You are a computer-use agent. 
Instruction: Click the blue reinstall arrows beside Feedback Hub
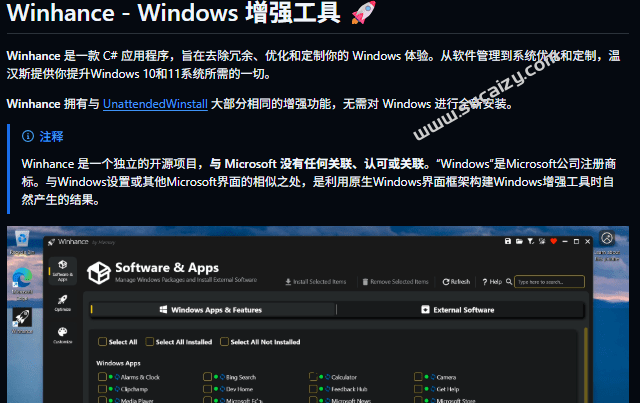pyautogui.click(x=328, y=389)
